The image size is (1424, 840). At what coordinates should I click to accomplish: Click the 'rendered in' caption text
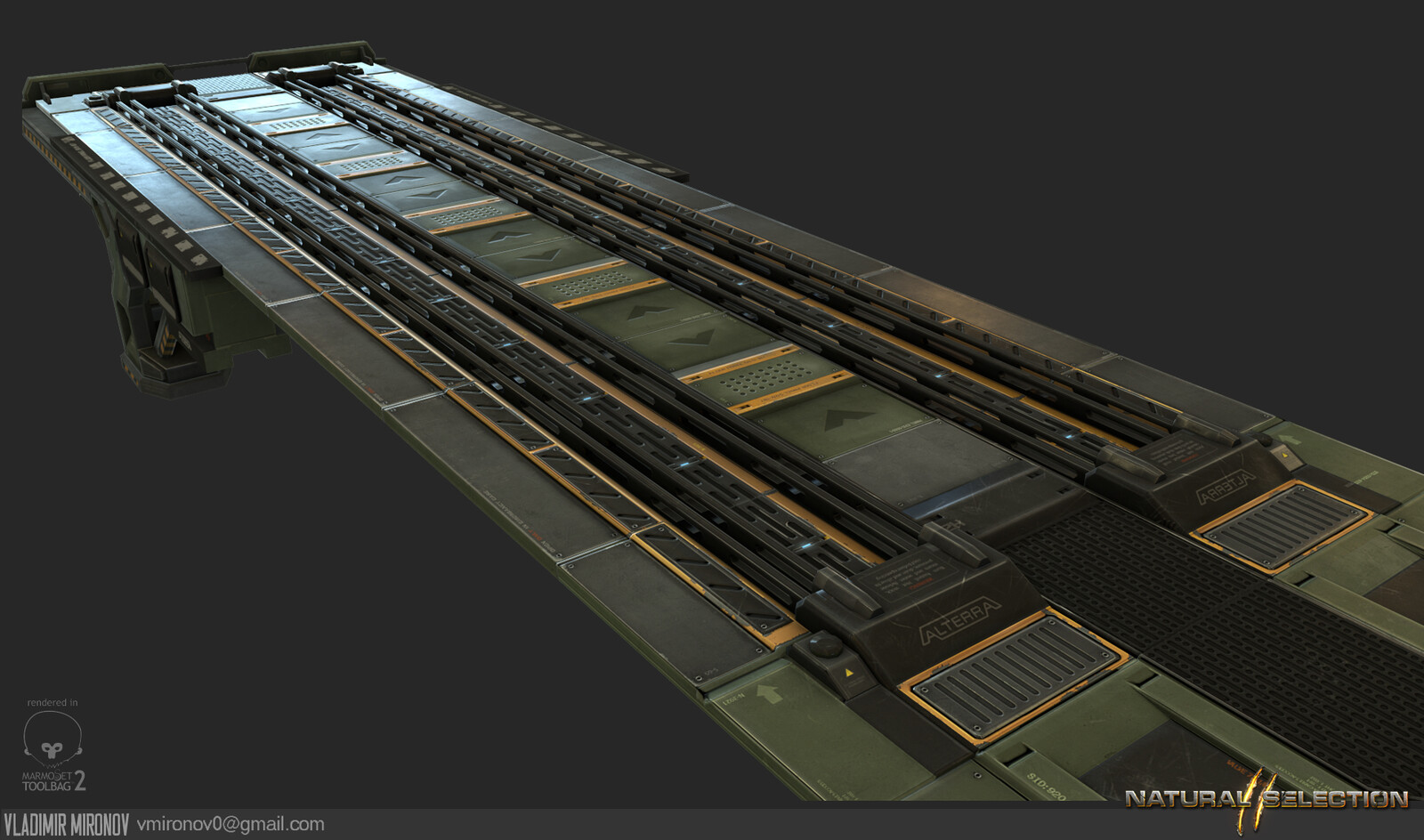tap(53, 703)
